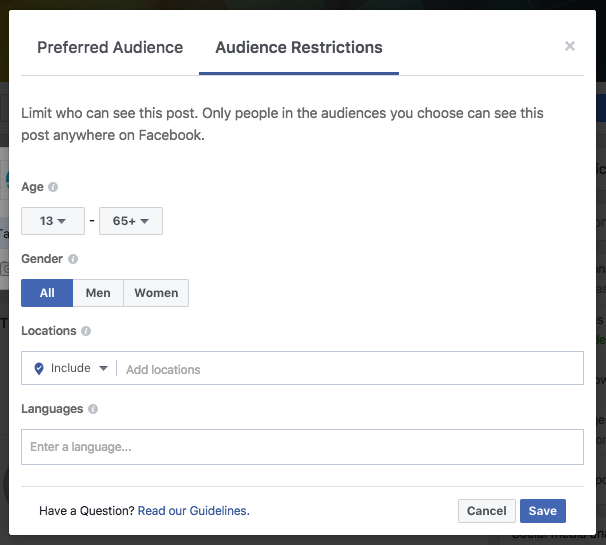Click the Gender info icon
This screenshot has height=545, width=606.
pos(73,259)
